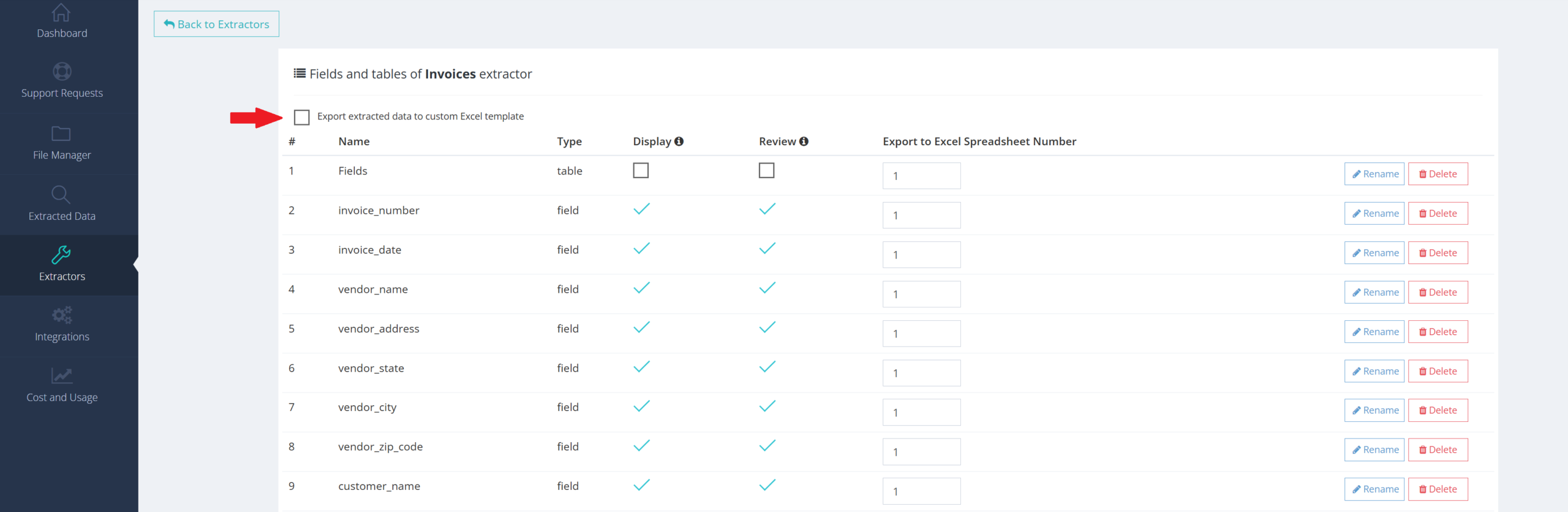This screenshot has height=512, width=1568.
Task: Check the Display box for Fields table
Action: point(641,170)
